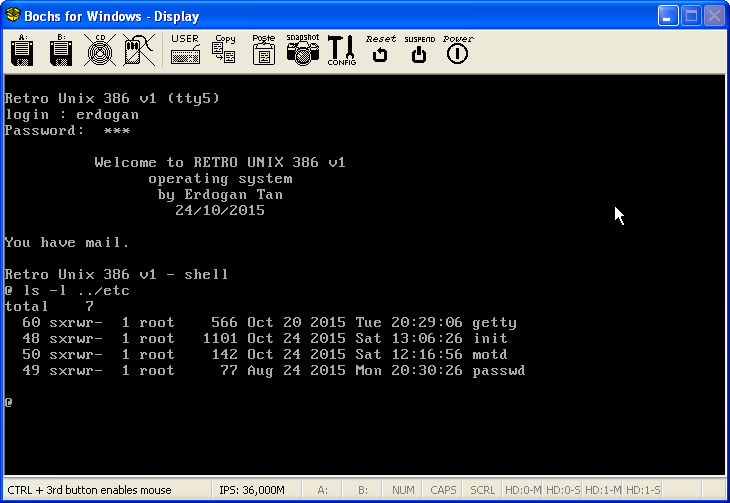
Task: Click the Bochs title bar icon
Action: pyautogui.click(x=13, y=16)
